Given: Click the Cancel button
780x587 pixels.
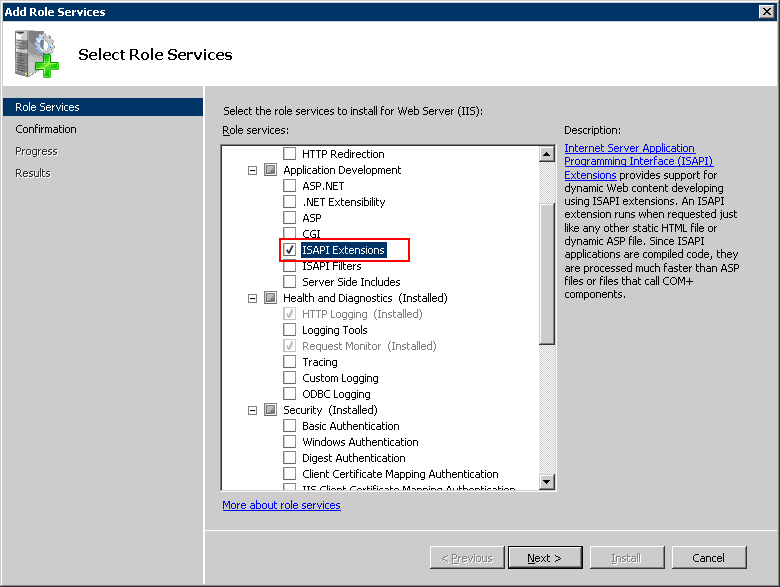Looking at the screenshot, I should click(x=709, y=558).
